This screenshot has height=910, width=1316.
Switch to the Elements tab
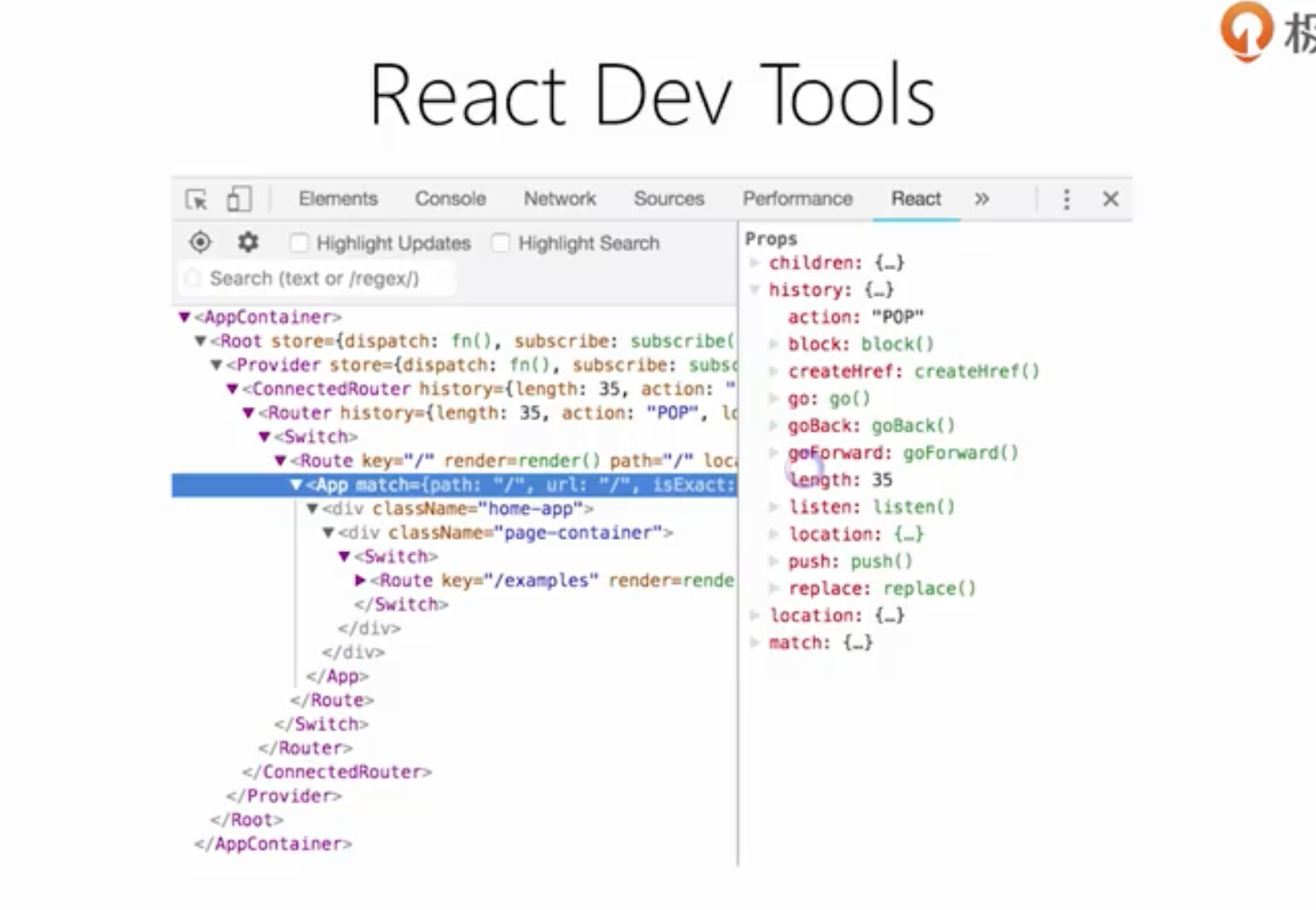338,199
